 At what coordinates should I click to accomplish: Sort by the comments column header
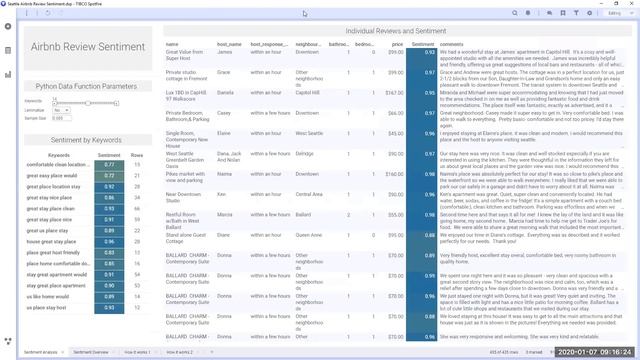point(451,44)
